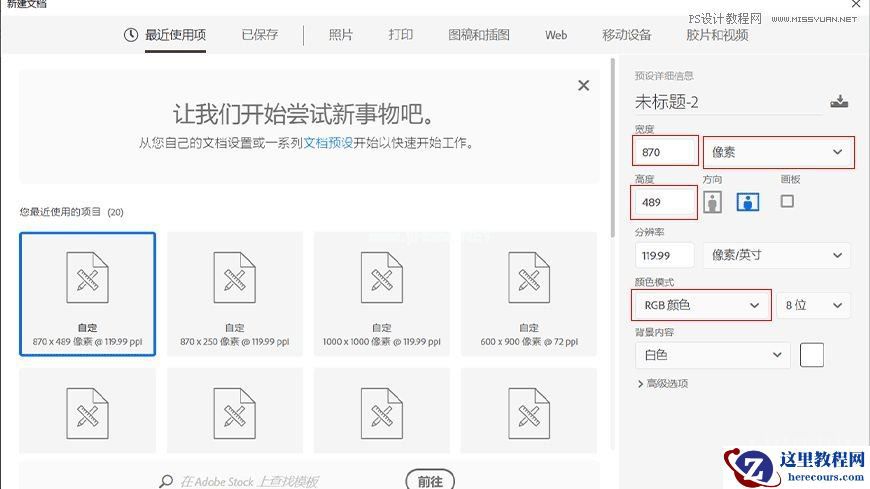Close the welcome banner with X
The width and height of the screenshot is (870, 489).
pyautogui.click(x=583, y=85)
